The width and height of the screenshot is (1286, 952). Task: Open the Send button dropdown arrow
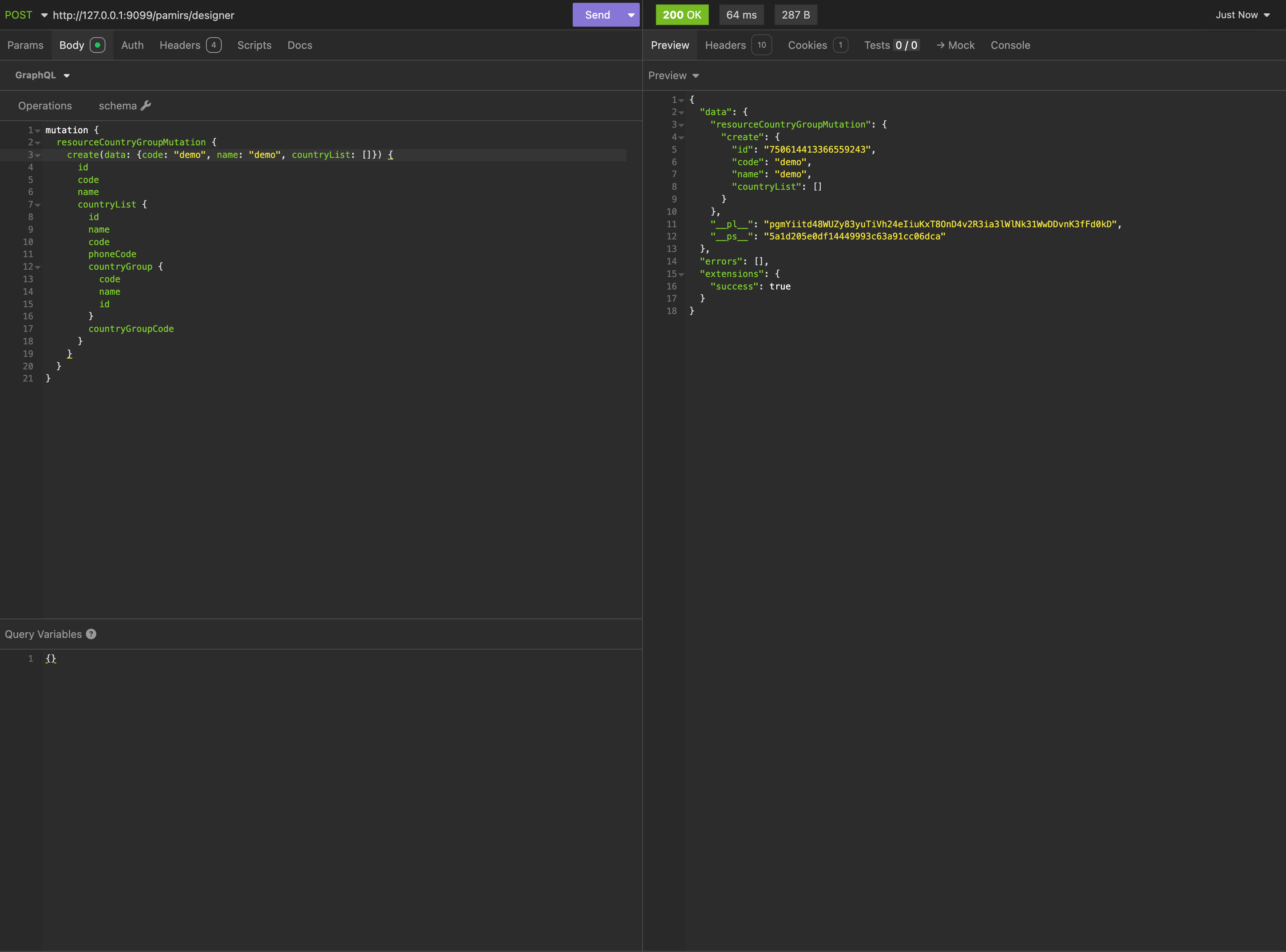pos(631,15)
